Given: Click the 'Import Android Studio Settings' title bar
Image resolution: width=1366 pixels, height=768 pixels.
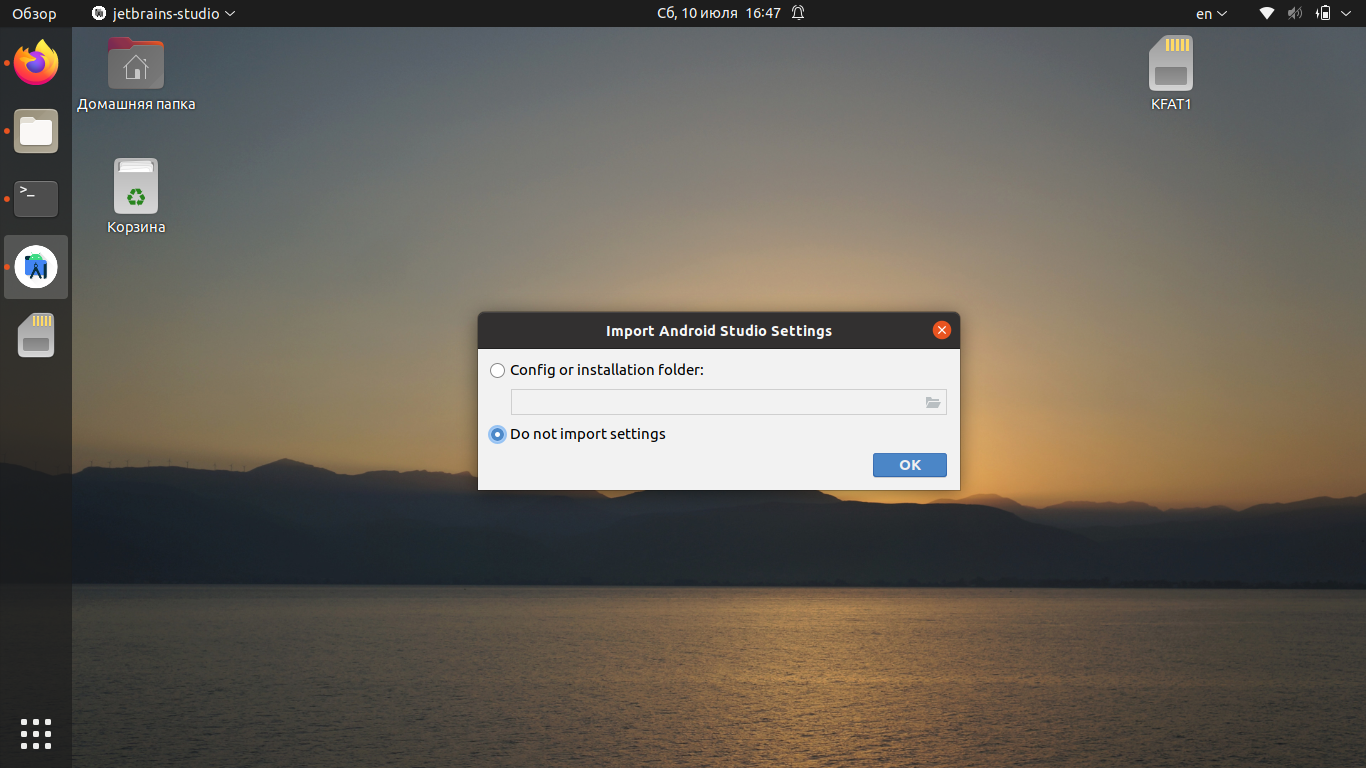Looking at the screenshot, I should click(x=719, y=331).
